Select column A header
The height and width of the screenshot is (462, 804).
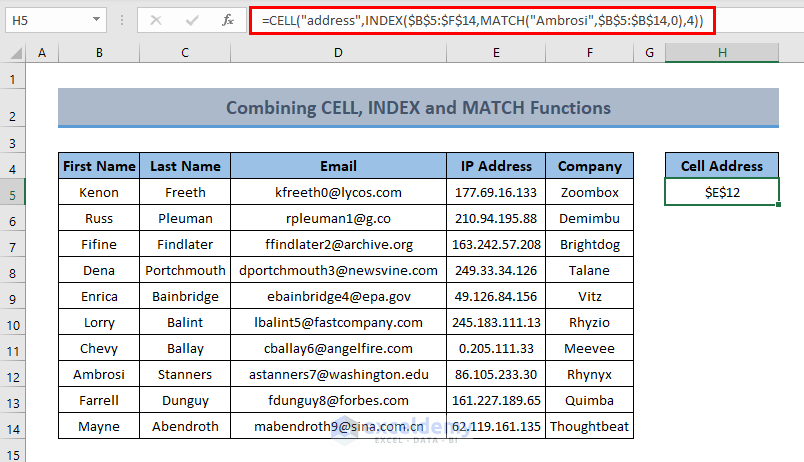[x=42, y=53]
